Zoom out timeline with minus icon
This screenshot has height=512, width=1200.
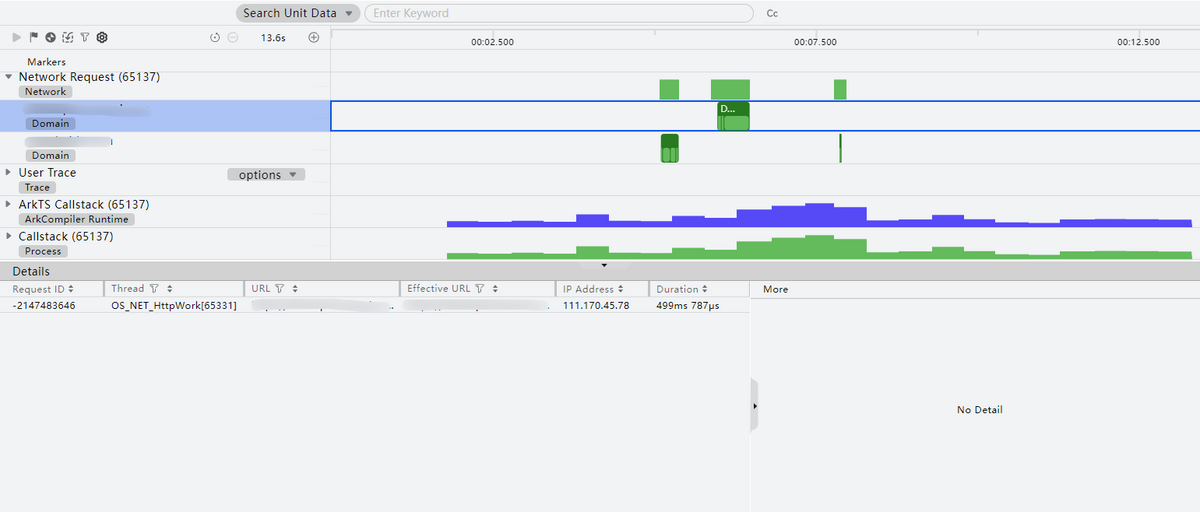point(233,38)
